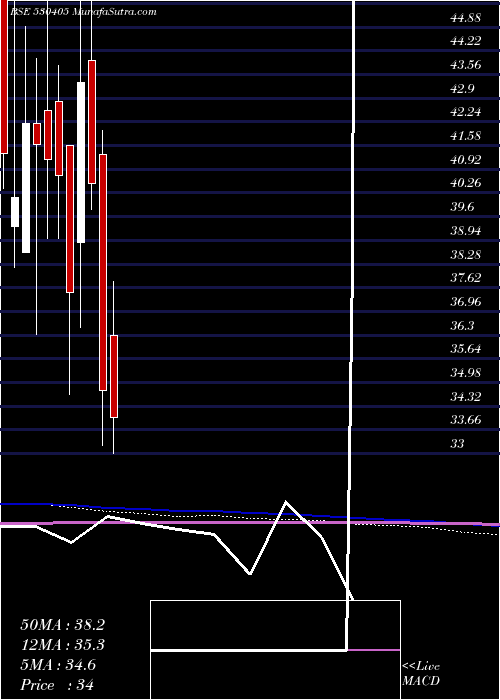Click the 40.92 price axis label
The width and height of the screenshot is (500, 700).
point(466,159)
